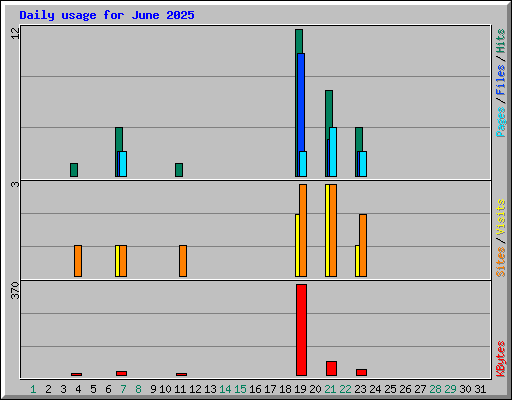Select the yellow visits bar for day 21

327,230
